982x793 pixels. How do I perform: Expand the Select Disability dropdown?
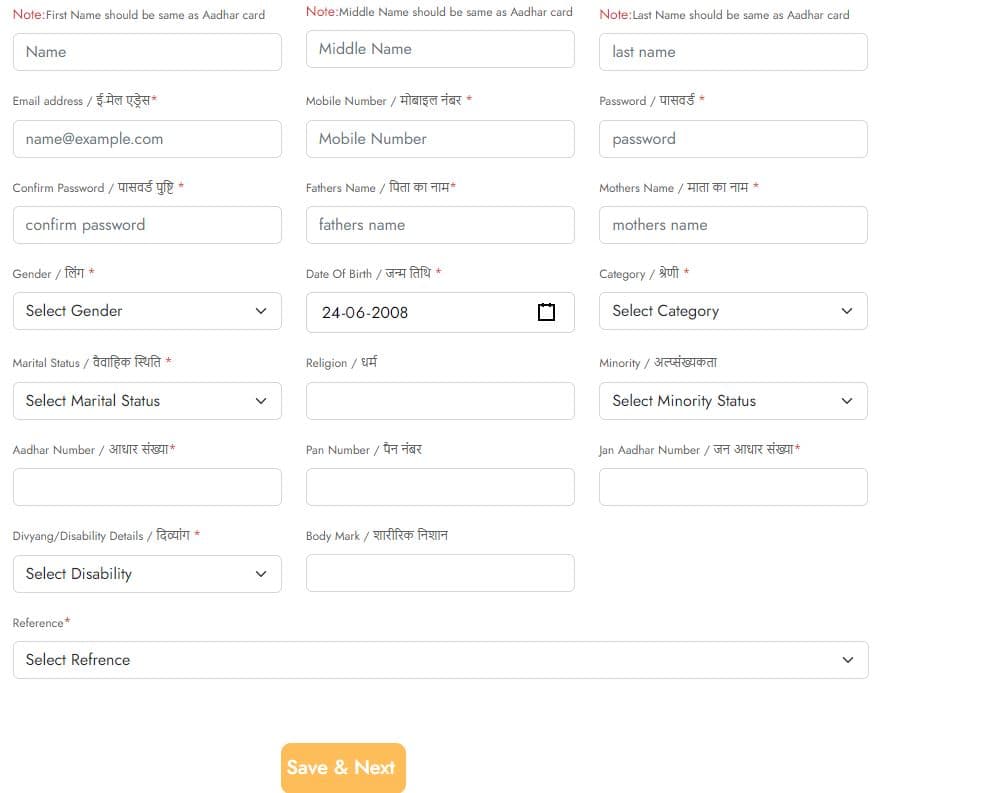pyautogui.click(x=147, y=574)
